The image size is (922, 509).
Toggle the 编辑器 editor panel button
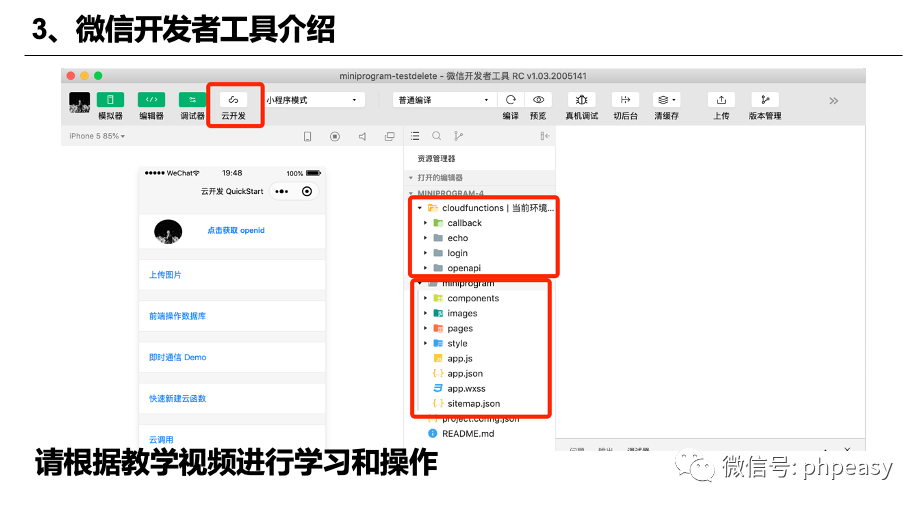pyautogui.click(x=151, y=100)
